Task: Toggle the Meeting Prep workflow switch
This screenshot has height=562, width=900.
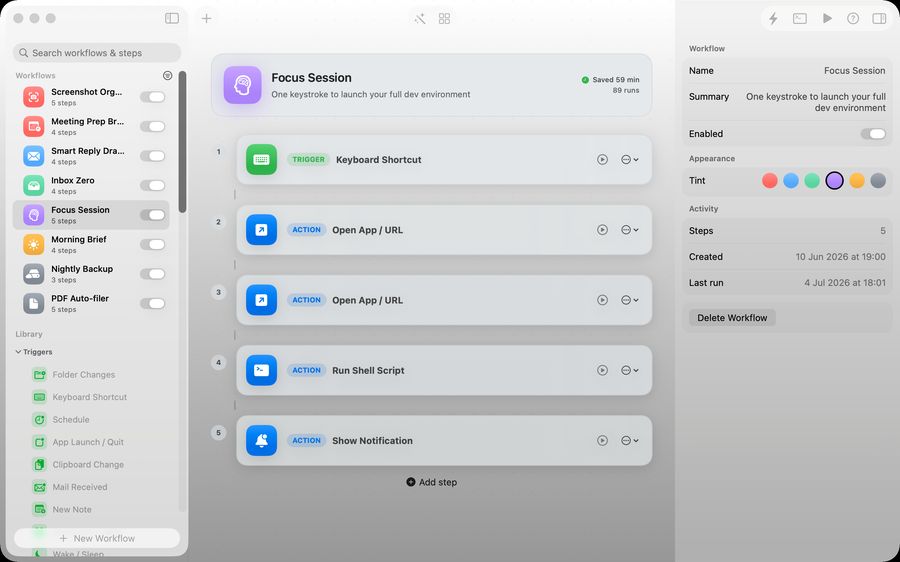Action: (153, 126)
